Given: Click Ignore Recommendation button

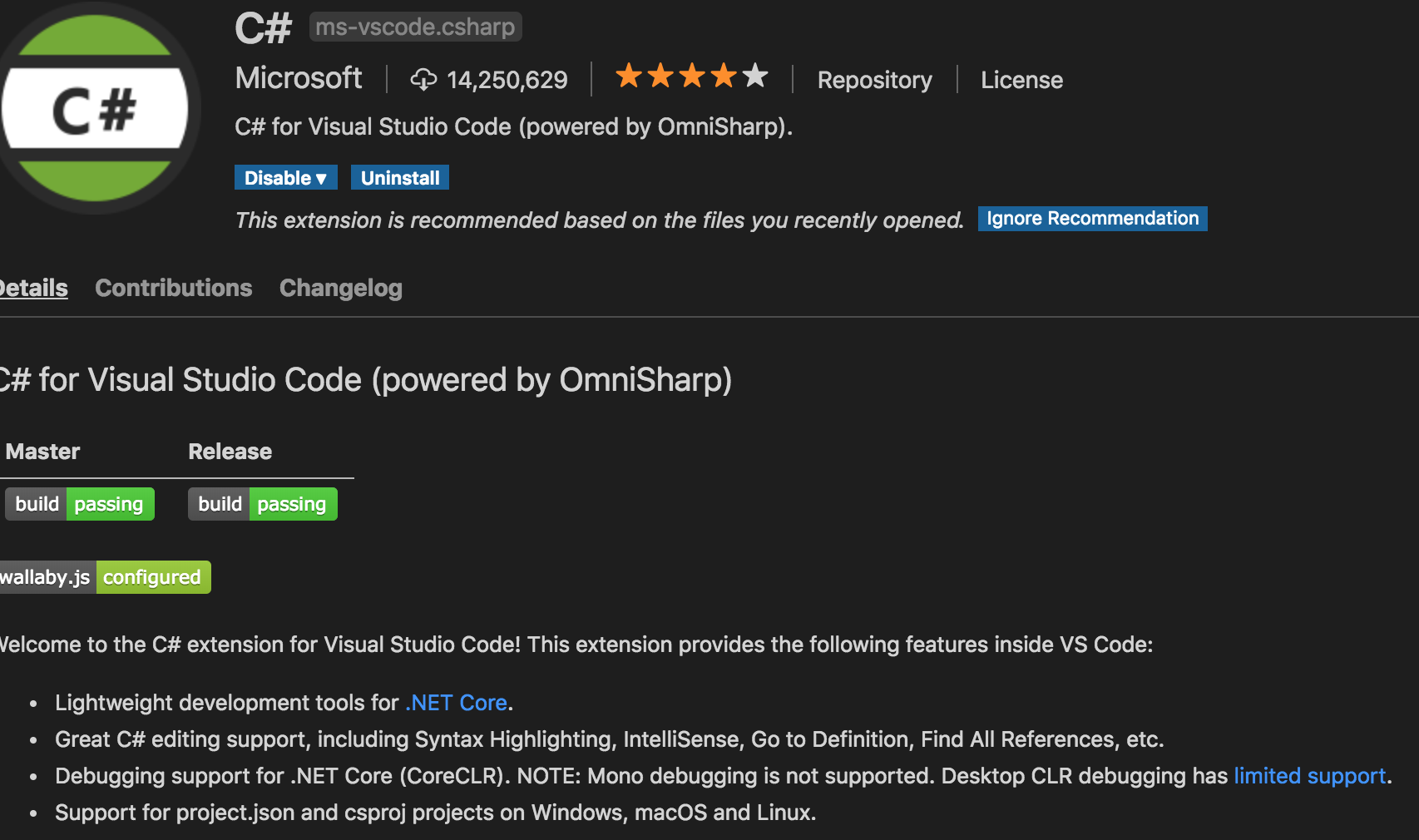Looking at the screenshot, I should point(1093,219).
